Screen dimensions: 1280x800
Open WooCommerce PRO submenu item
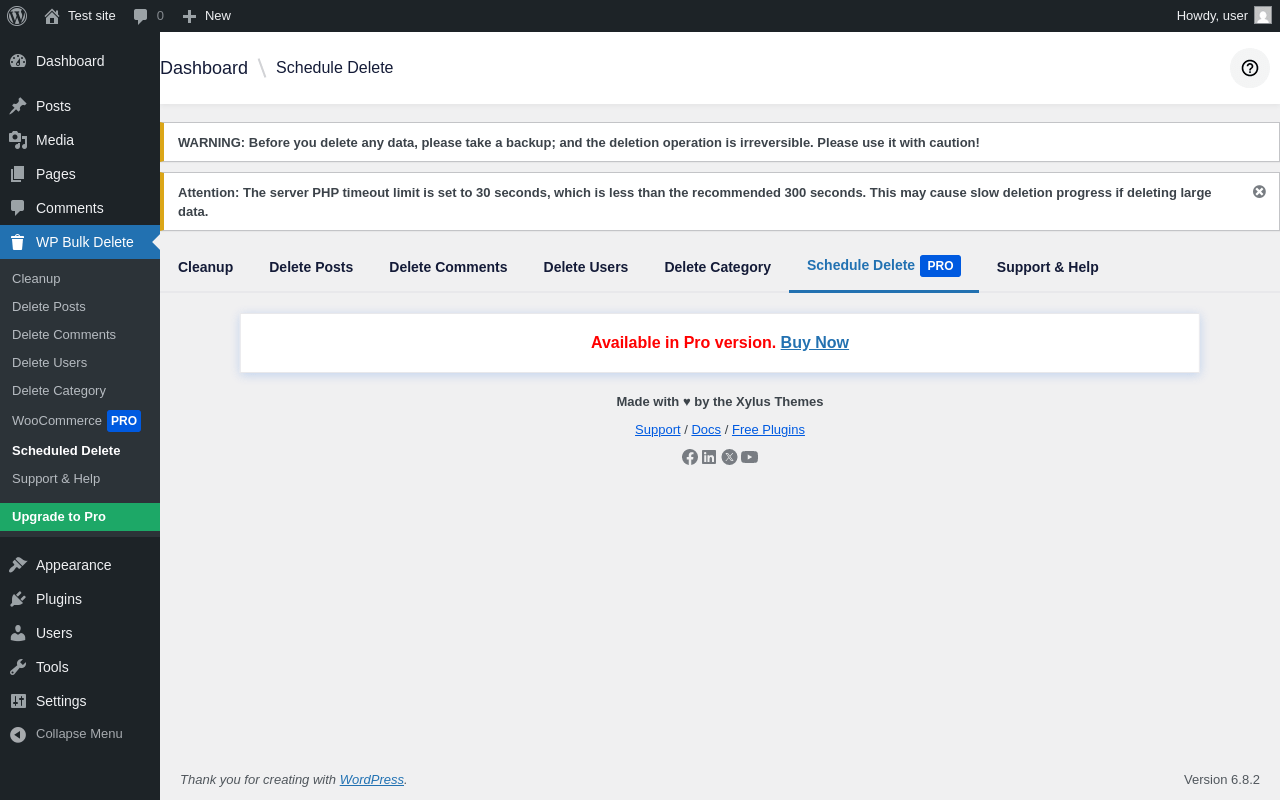click(x=80, y=421)
